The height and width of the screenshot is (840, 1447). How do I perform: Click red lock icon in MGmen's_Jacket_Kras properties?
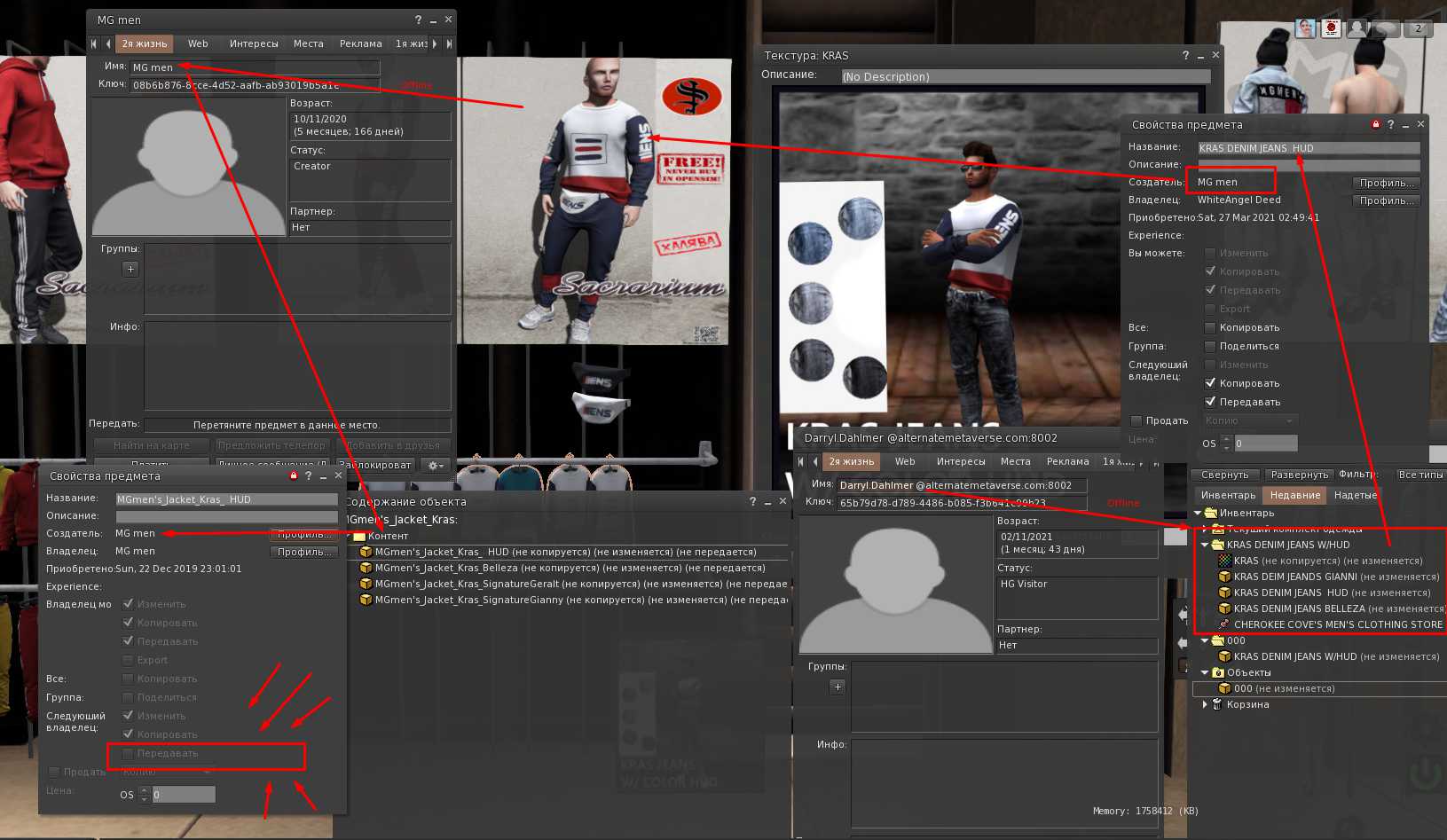coord(294,475)
